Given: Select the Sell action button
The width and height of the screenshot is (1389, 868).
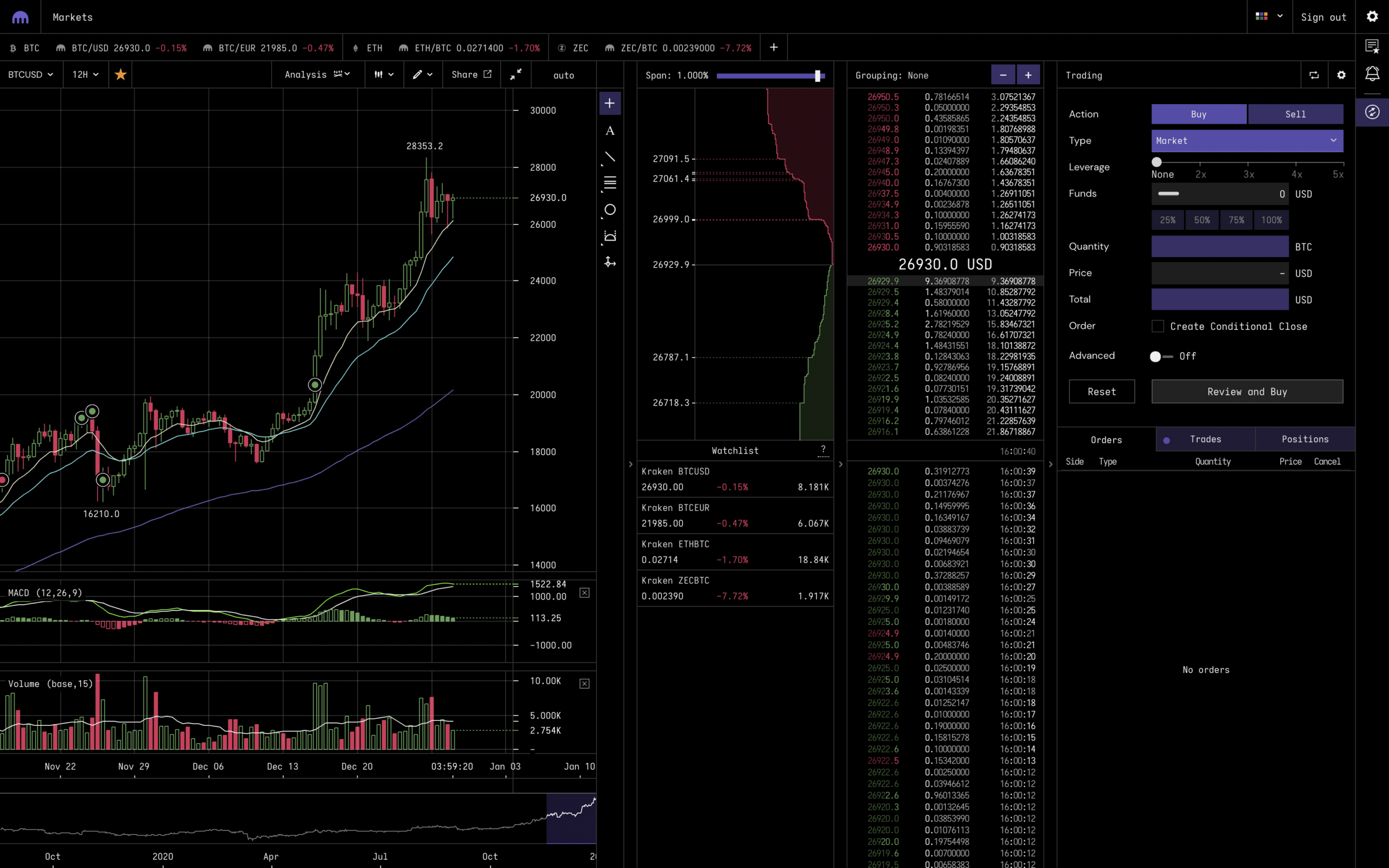Looking at the screenshot, I should tap(1295, 114).
